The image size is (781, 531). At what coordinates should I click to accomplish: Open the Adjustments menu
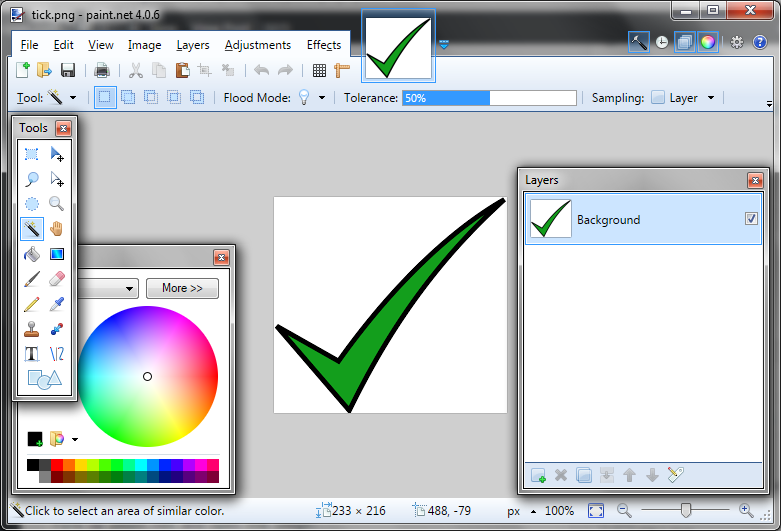click(x=258, y=45)
